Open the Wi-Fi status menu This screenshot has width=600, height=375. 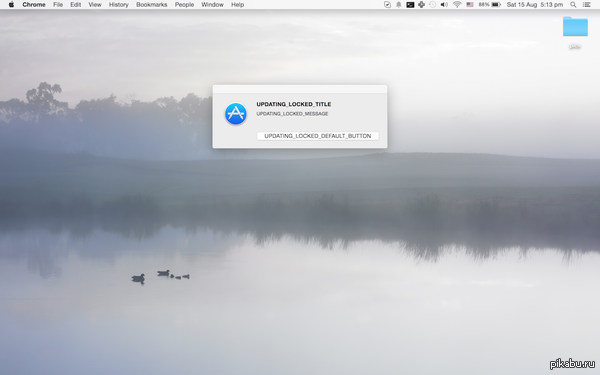[457, 5]
